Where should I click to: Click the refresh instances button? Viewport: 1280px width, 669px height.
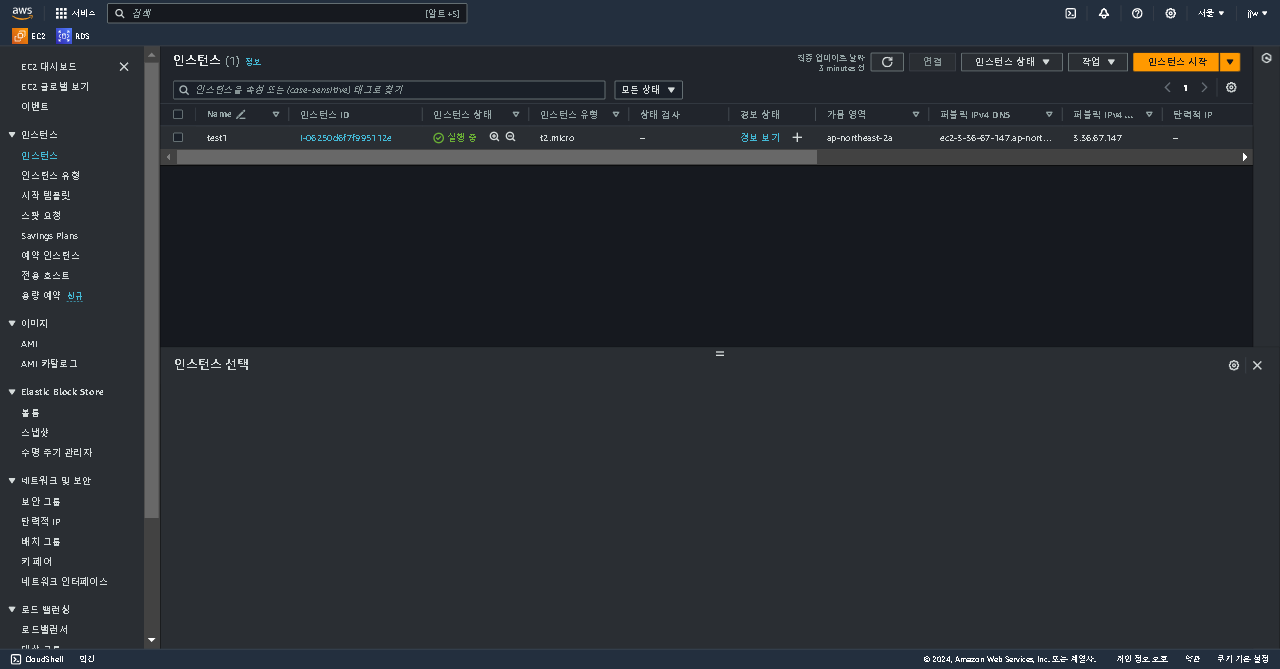(887, 62)
